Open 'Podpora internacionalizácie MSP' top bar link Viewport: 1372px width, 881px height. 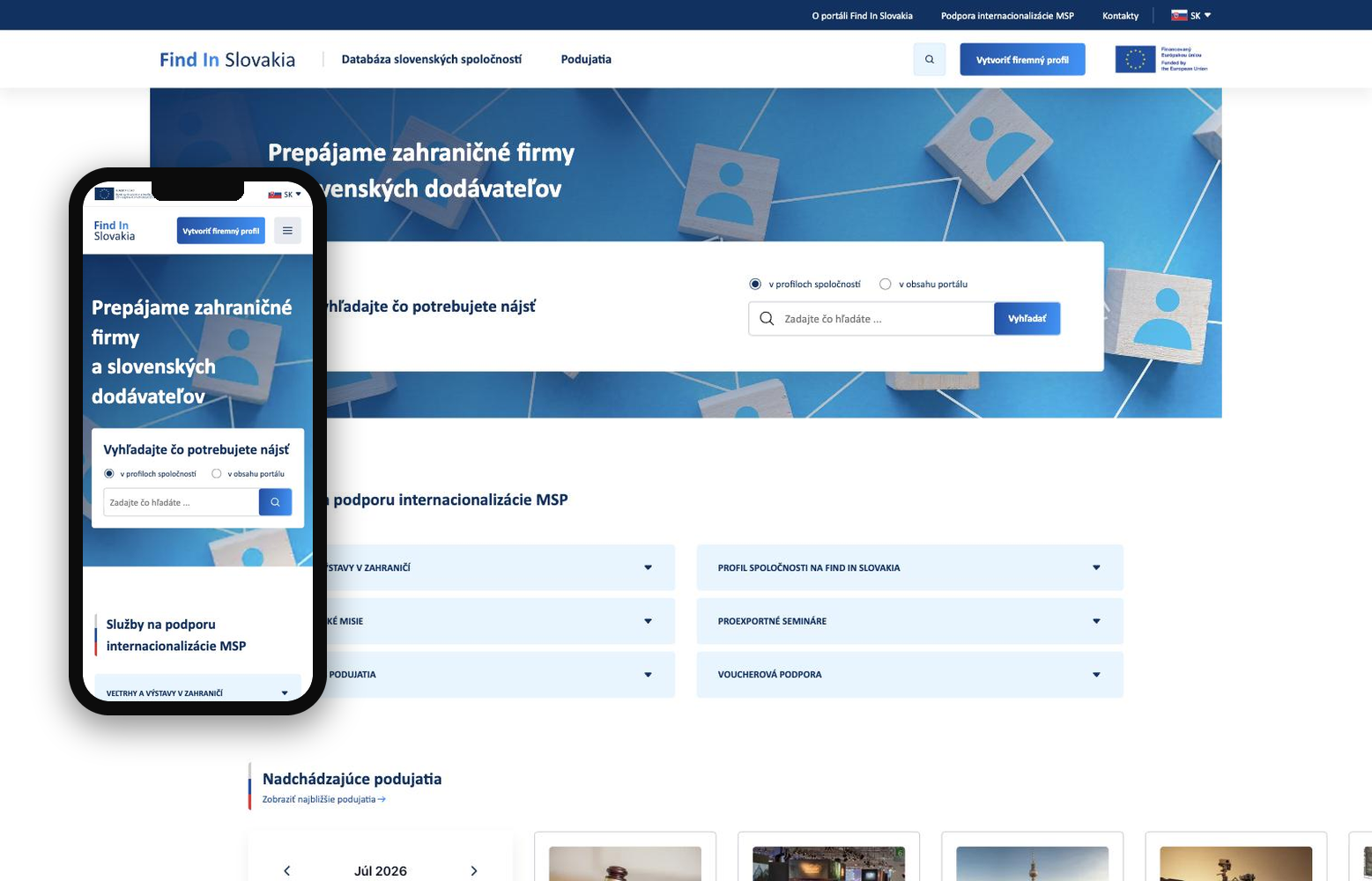1007,16
